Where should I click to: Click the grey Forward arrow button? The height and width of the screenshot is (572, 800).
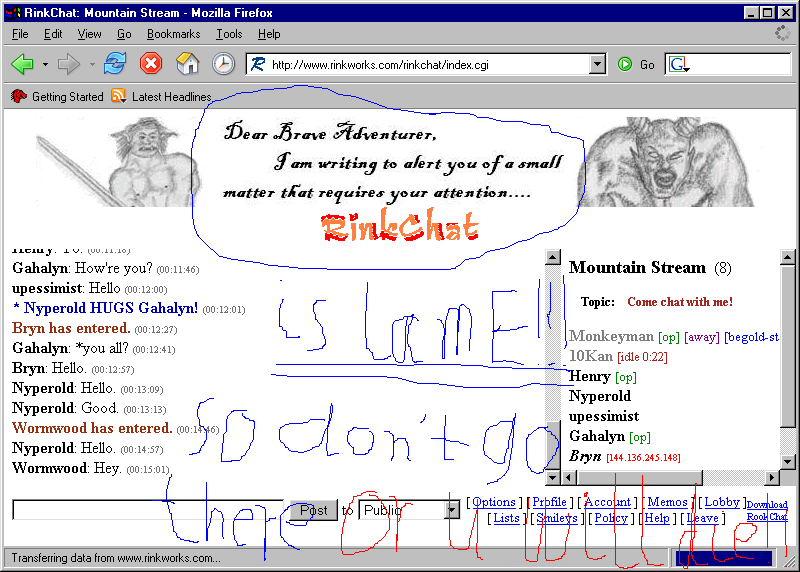tap(68, 64)
